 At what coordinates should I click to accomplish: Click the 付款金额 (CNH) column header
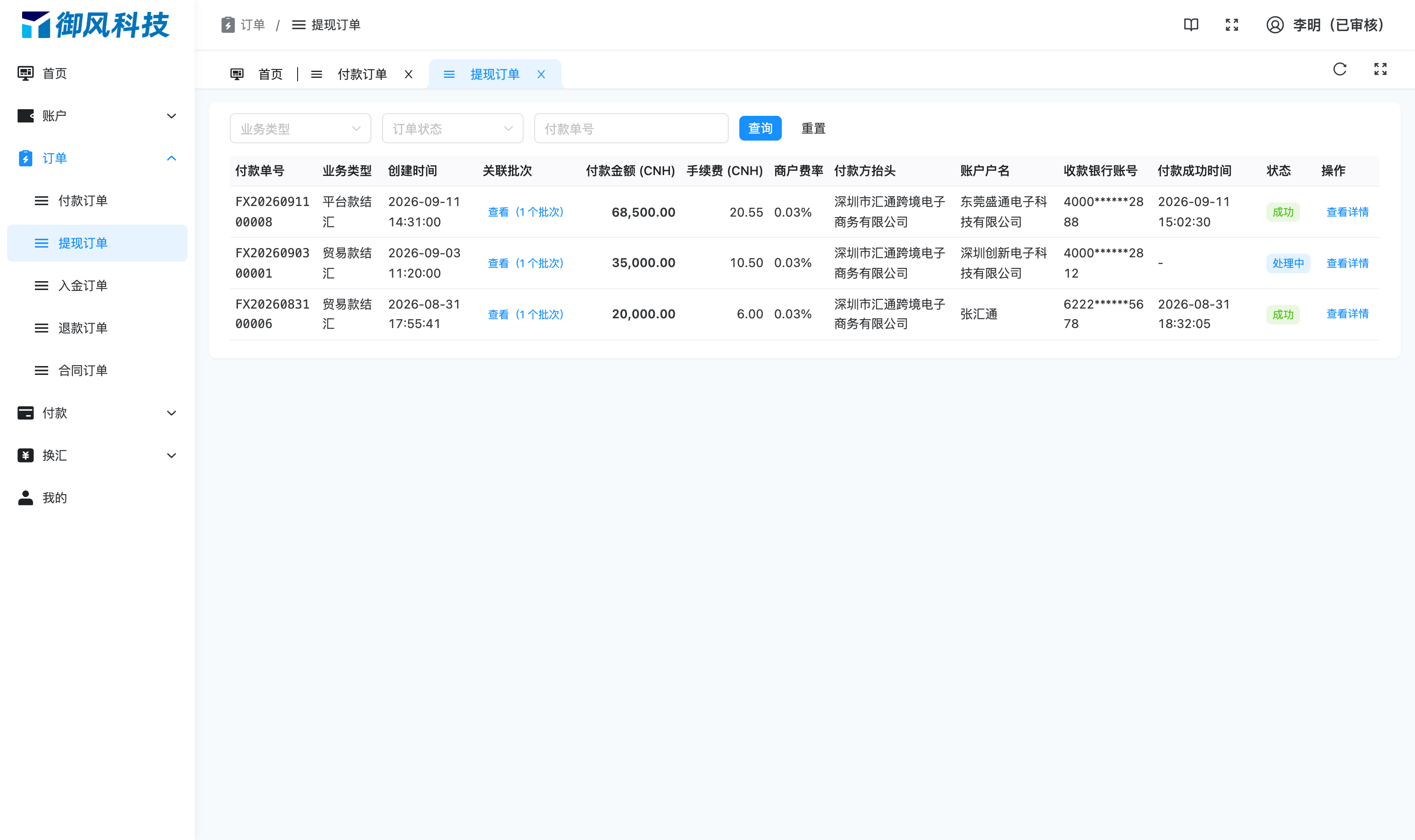click(x=630, y=171)
